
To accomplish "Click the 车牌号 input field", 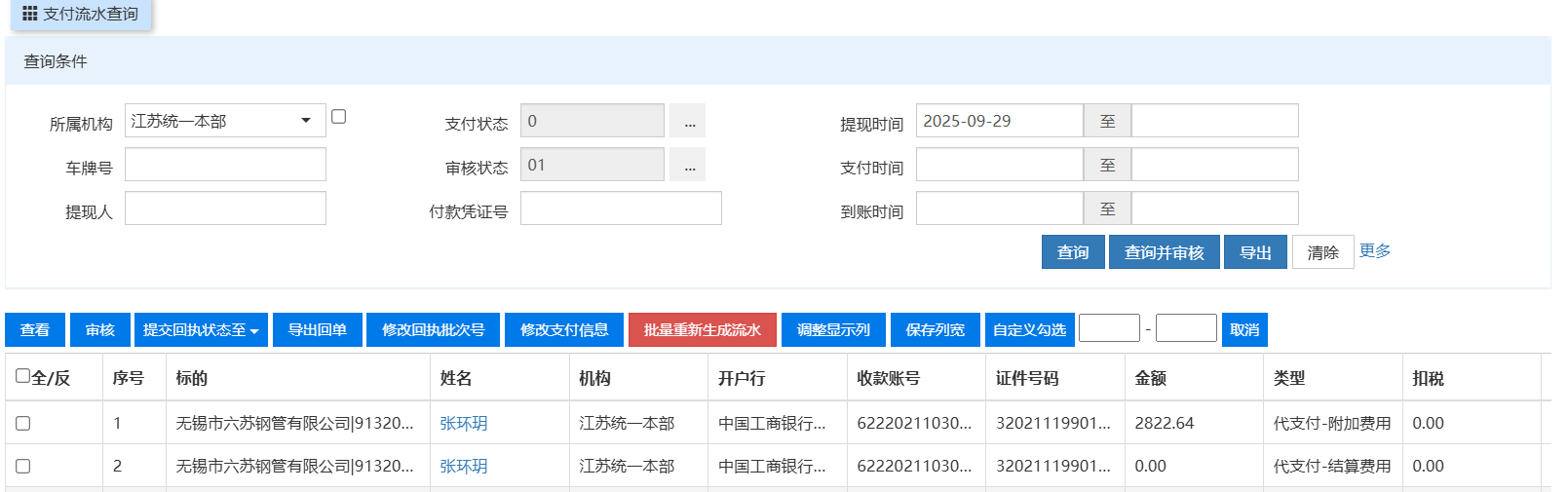I will tap(225, 165).
